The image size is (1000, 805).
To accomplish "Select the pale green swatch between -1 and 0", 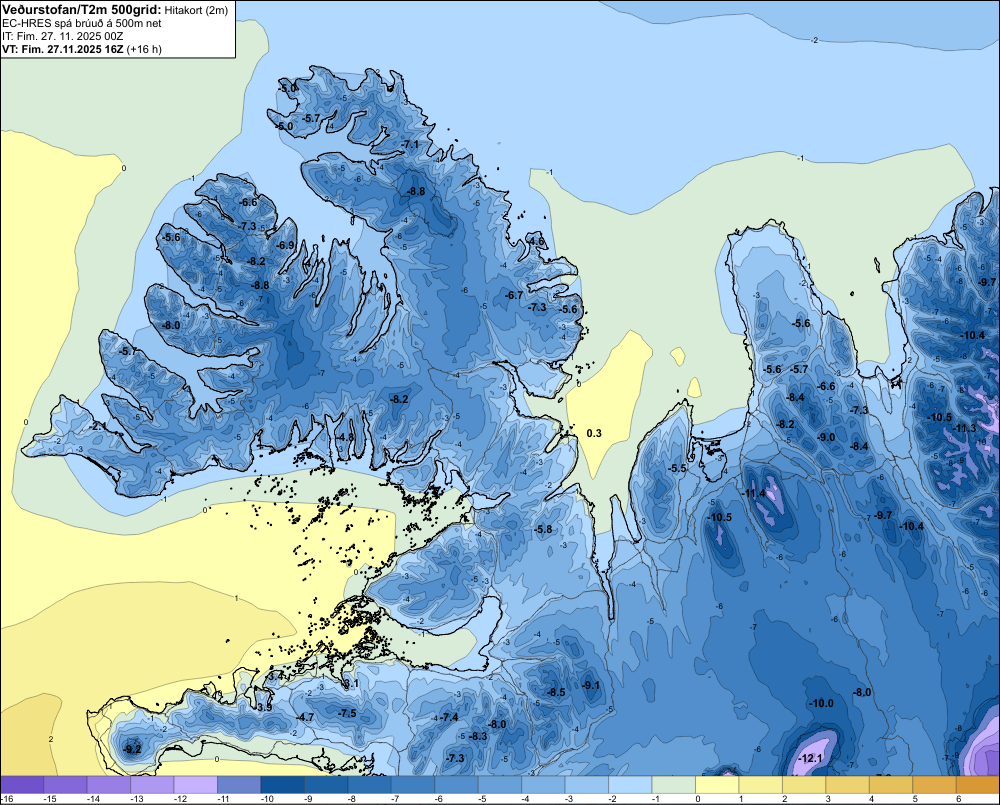I will [673, 785].
